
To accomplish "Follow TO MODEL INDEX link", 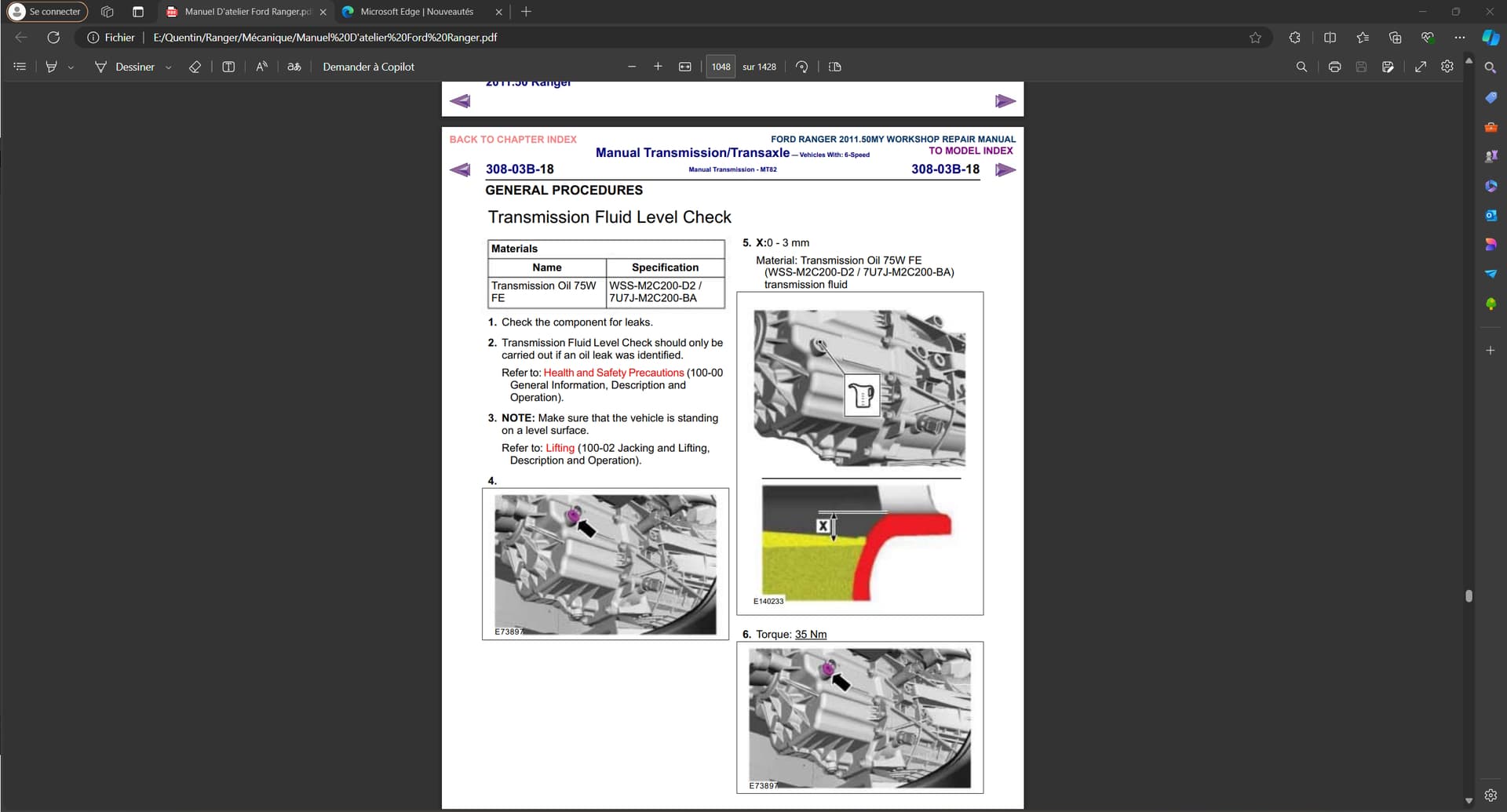I will tap(971, 151).
